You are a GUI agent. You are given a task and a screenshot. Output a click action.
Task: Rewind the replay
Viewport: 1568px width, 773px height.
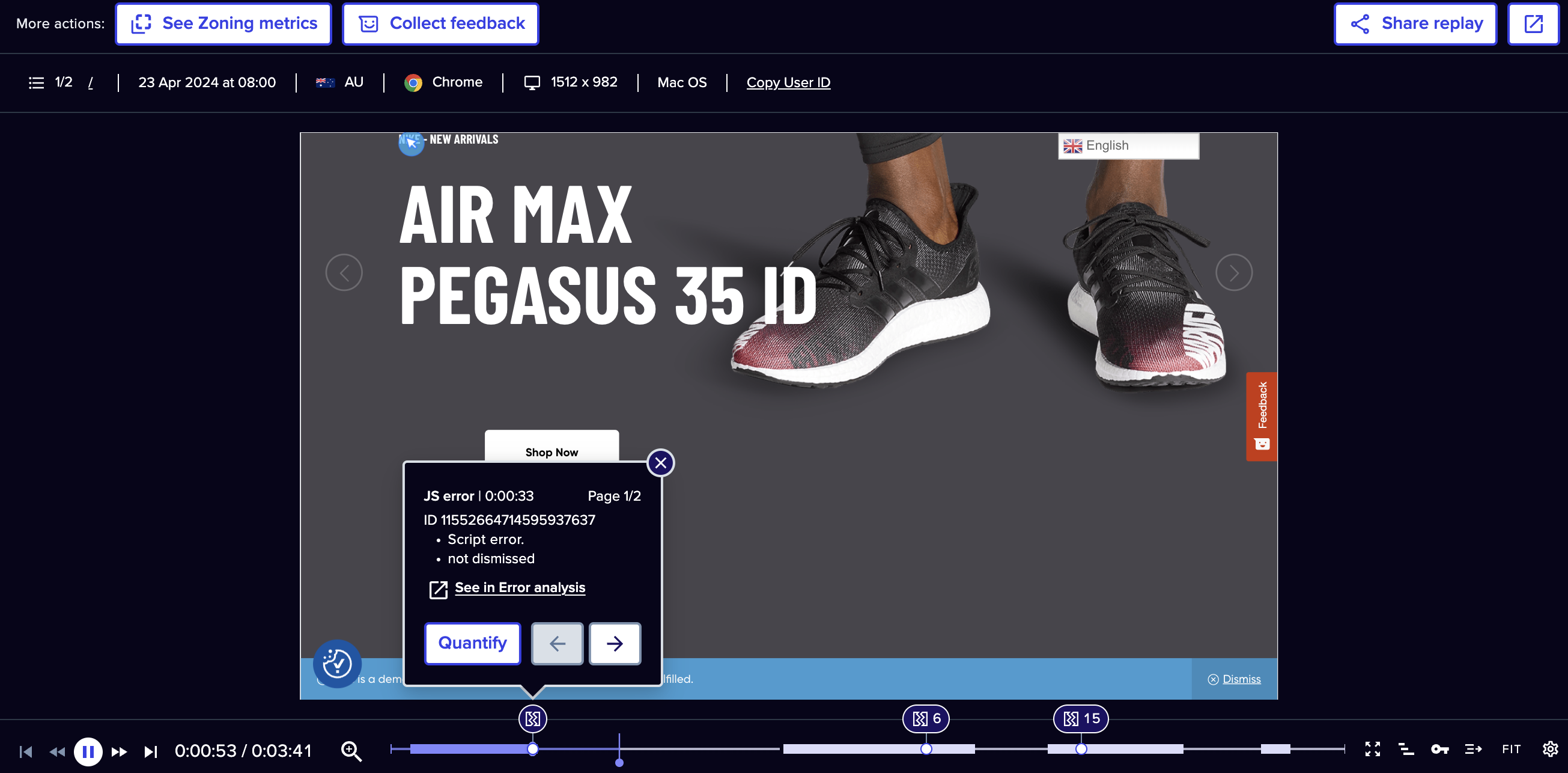[x=56, y=752]
